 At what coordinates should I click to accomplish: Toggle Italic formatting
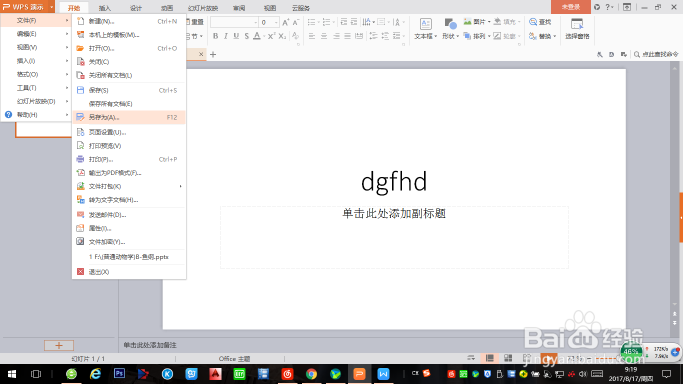(x=226, y=36)
